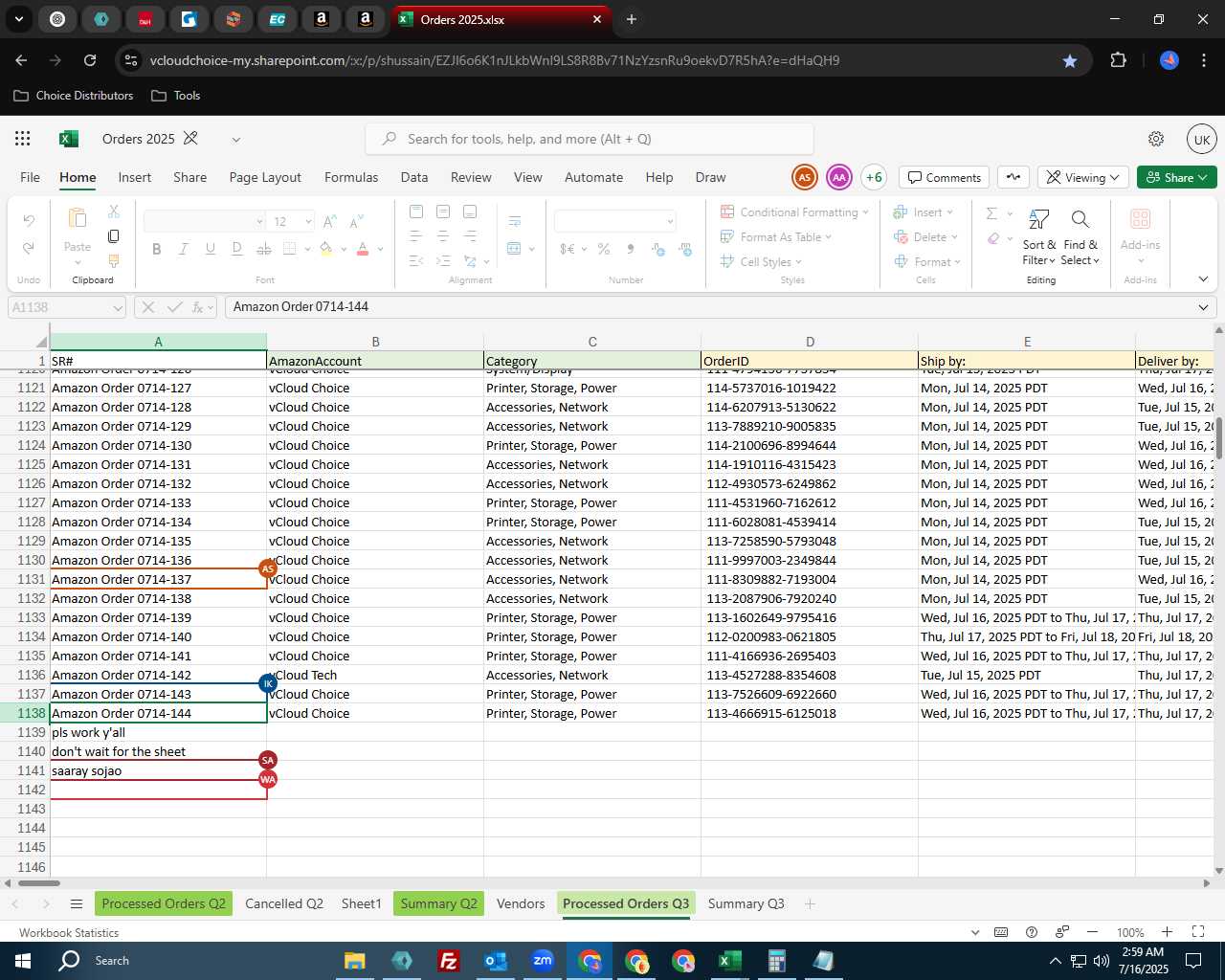
Task: Click the horizontal scrollbar thumb
Action: [x=38, y=883]
